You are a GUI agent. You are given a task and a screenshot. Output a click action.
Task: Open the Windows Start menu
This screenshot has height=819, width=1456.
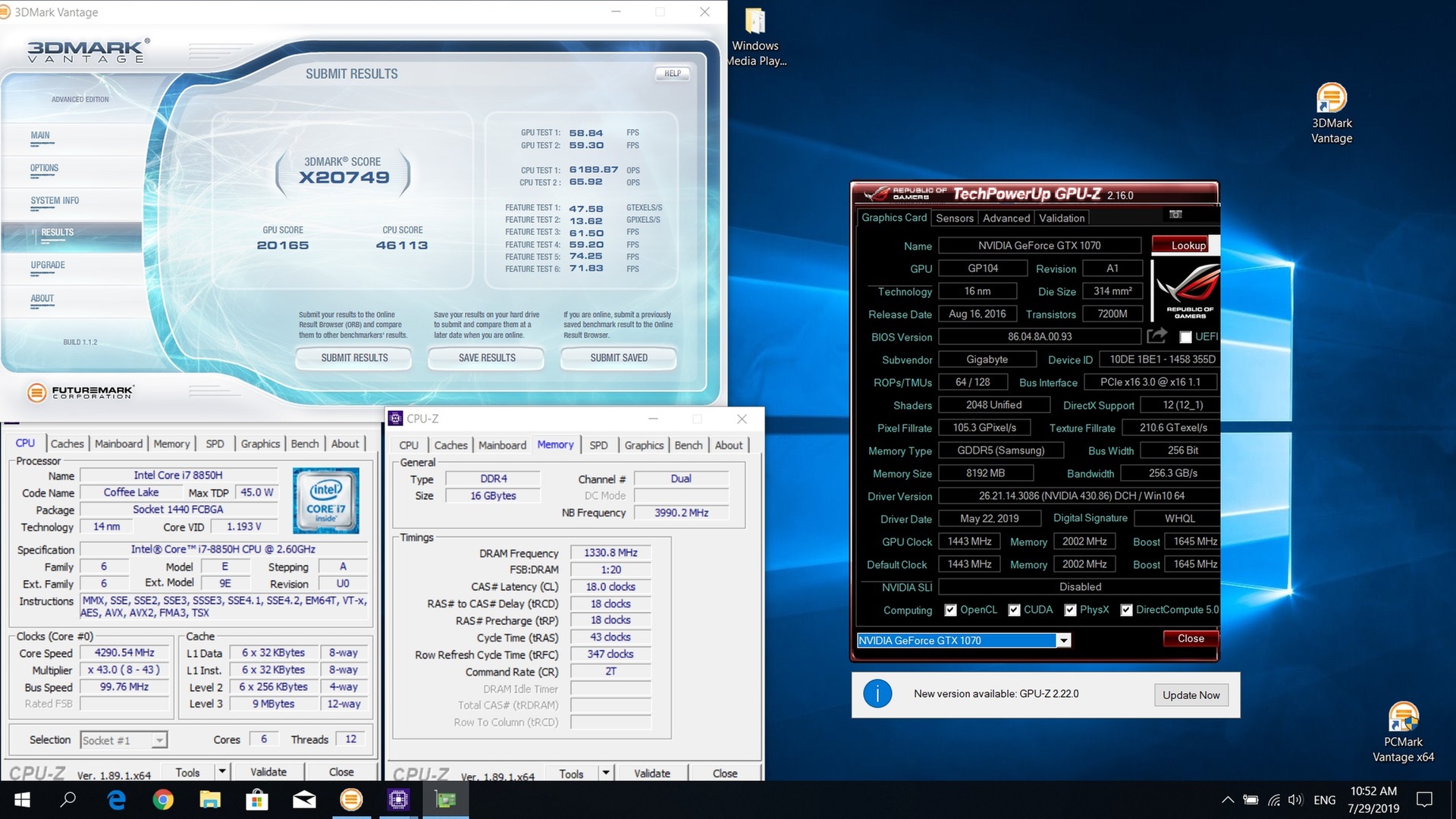[x=22, y=799]
